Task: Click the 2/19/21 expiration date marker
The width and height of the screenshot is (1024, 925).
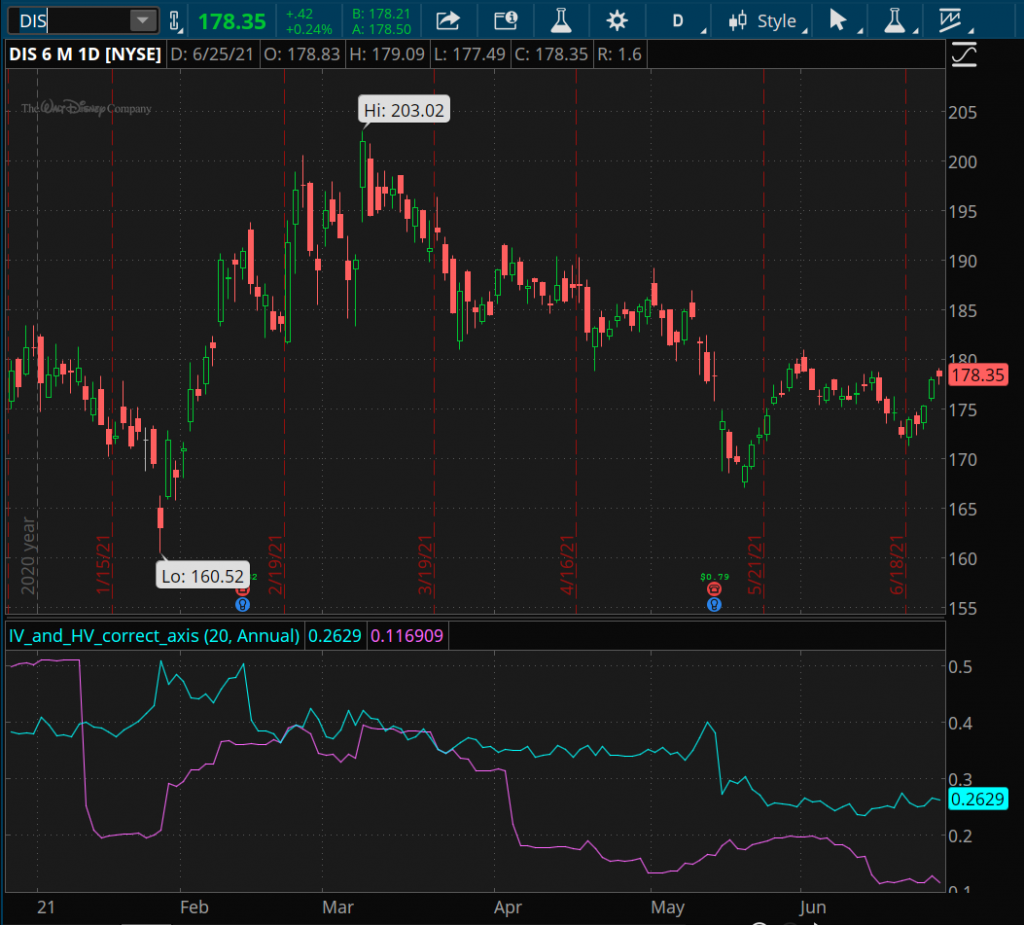Action: point(275,565)
